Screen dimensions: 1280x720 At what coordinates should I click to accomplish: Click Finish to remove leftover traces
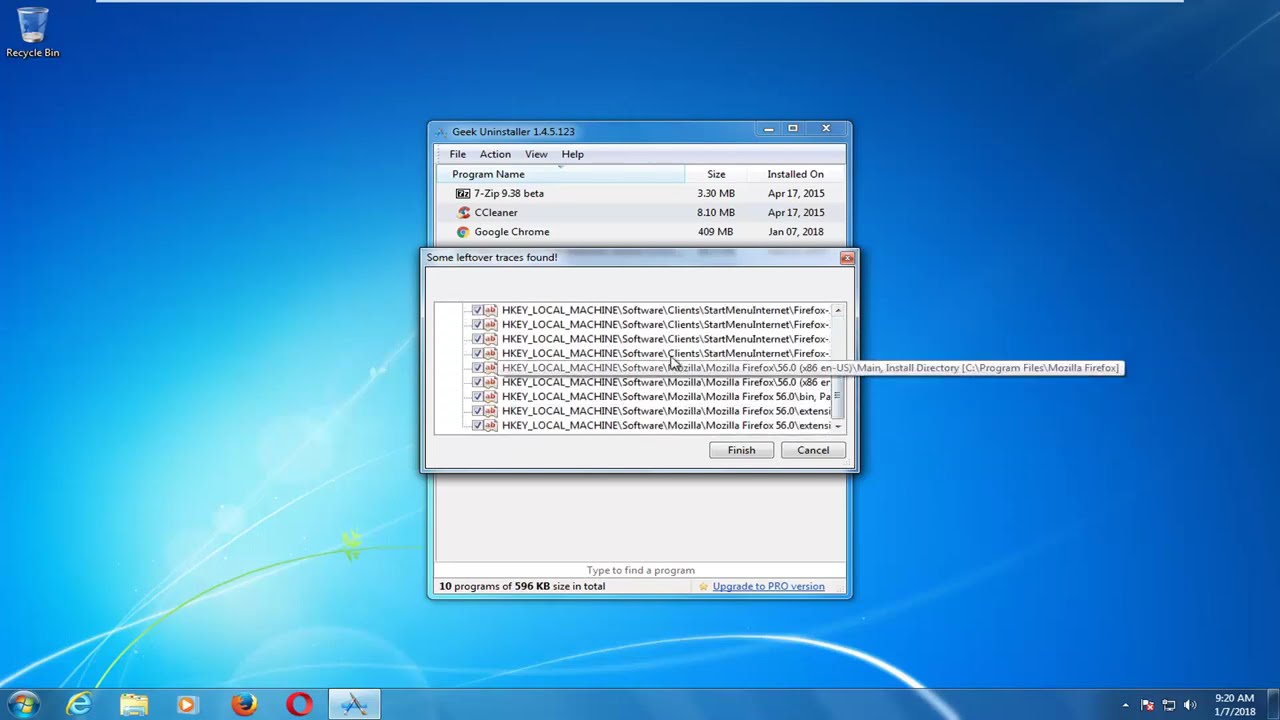point(741,450)
